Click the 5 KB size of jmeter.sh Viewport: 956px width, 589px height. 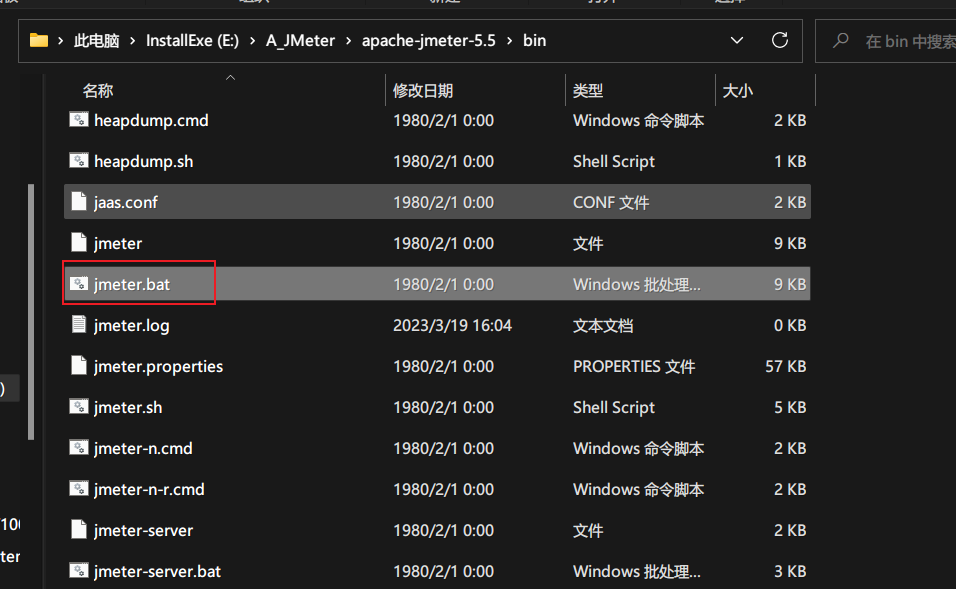(790, 407)
